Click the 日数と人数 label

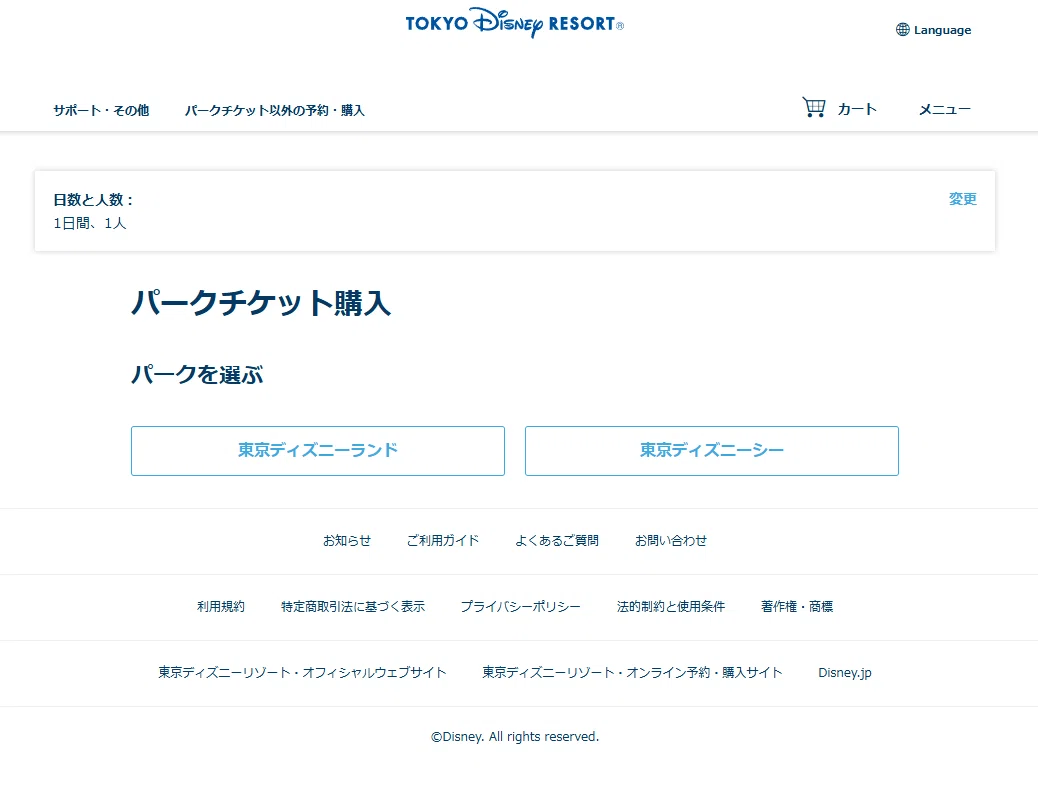(x=93, y=200)
